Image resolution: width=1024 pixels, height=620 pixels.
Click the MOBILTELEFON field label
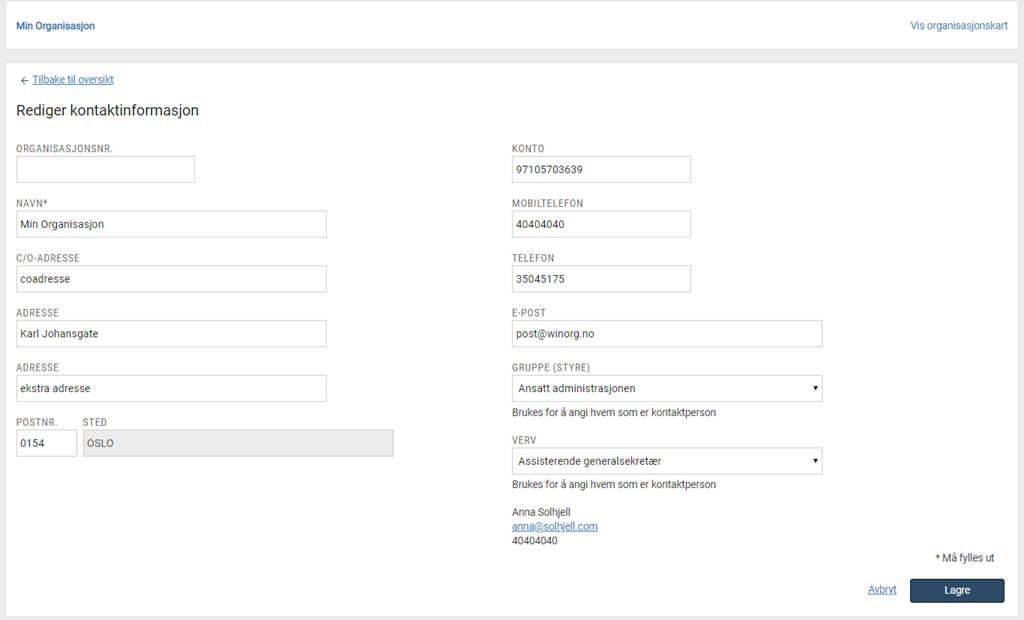coord(547,204)
